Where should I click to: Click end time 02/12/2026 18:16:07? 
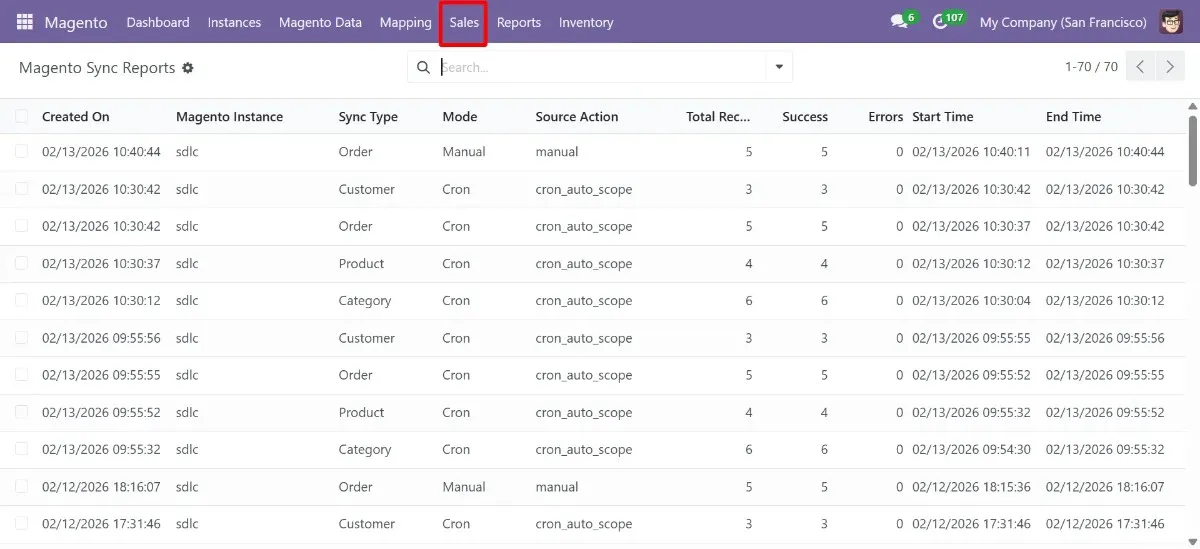(x=1105, y=487)
